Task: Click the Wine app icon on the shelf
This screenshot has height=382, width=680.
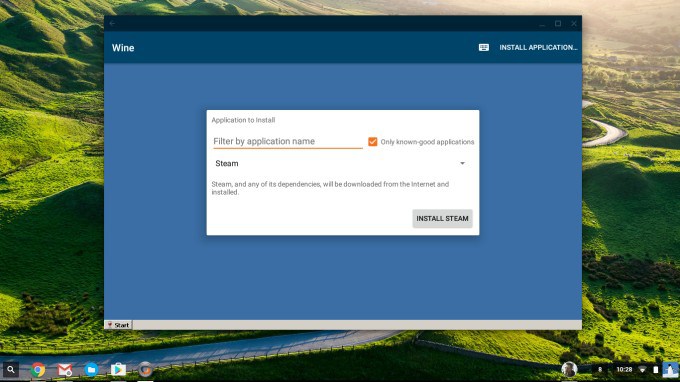Action: coord(145,369)
